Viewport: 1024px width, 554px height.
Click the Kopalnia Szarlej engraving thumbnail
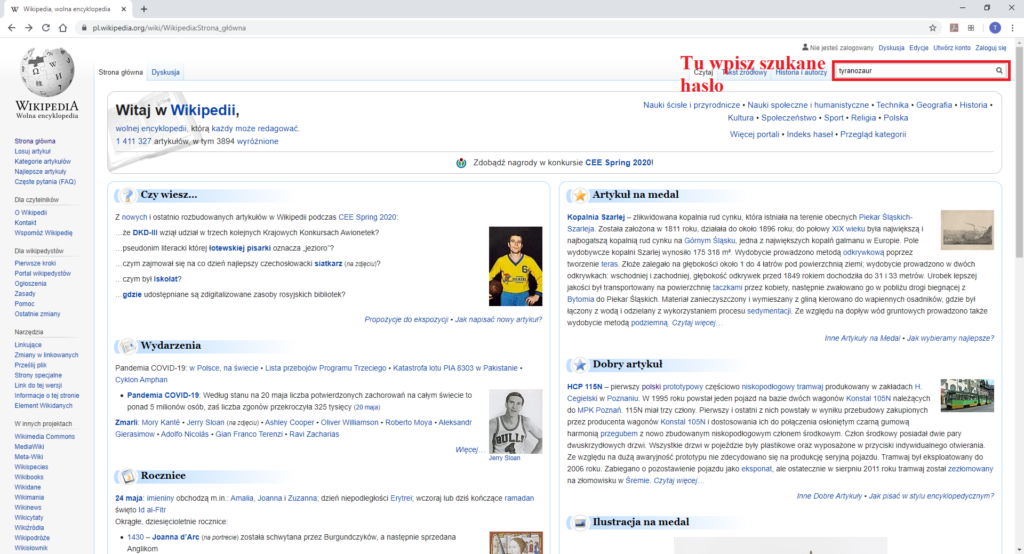coord(967,230)
